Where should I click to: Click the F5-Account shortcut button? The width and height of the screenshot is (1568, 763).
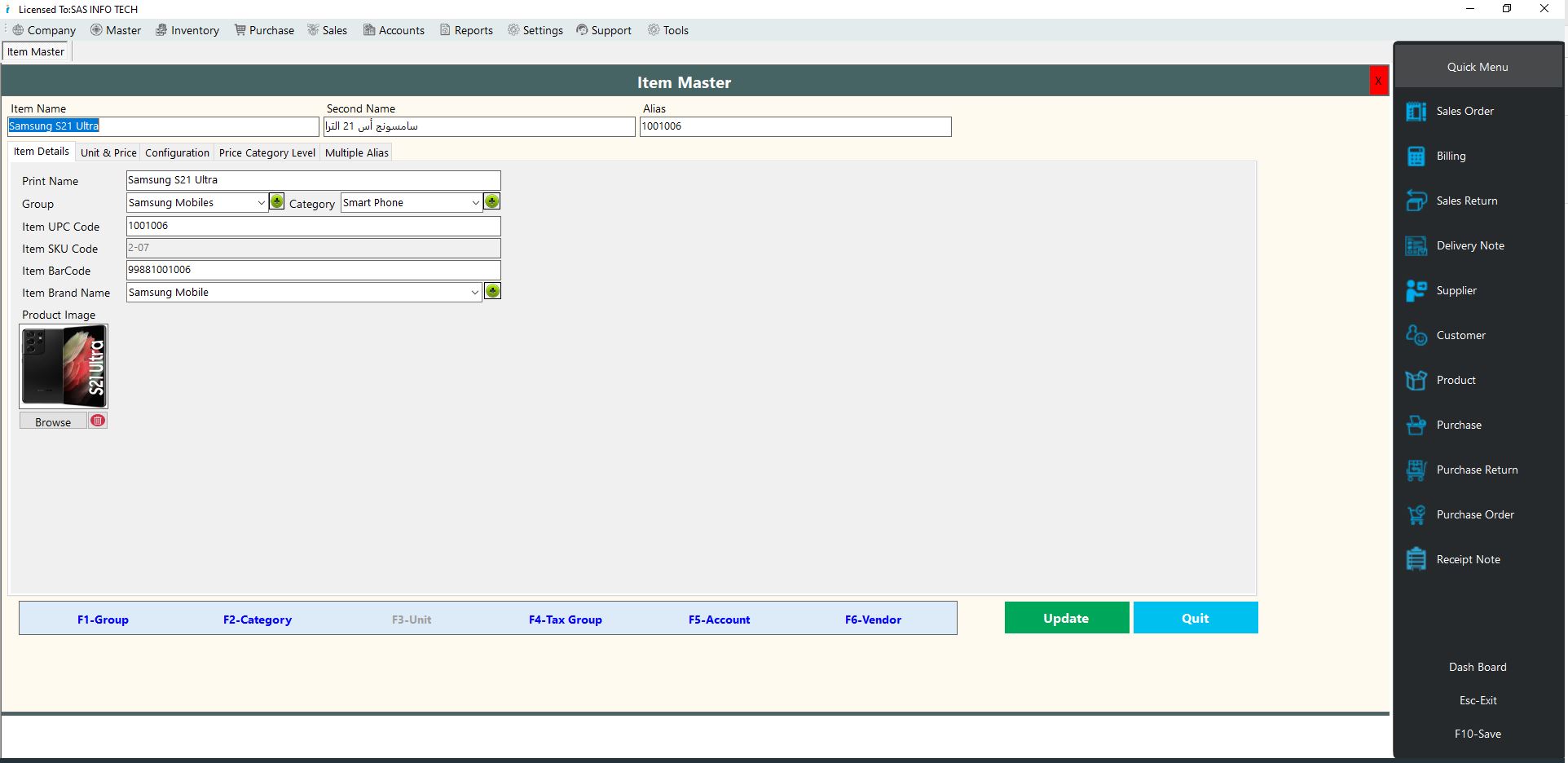point(719,620)
